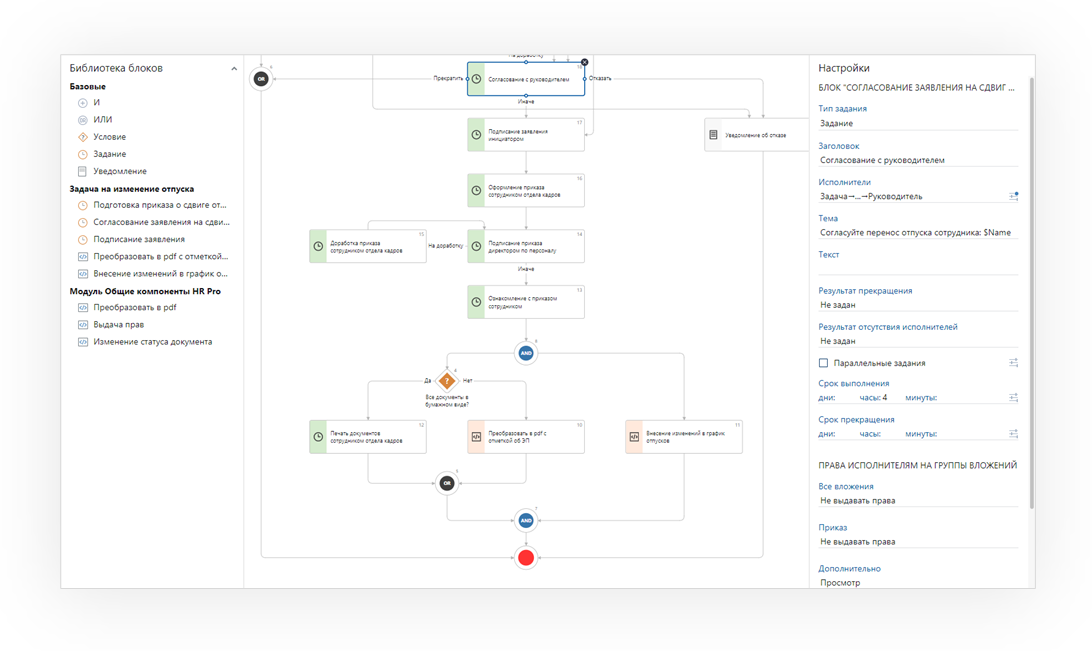Click the 'Уведомление об отказе' block icon

pyautogui.click(x=713, y=135)
